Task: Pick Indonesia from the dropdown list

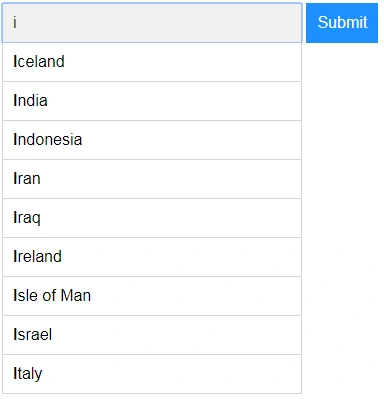Action: coord(152,140)
